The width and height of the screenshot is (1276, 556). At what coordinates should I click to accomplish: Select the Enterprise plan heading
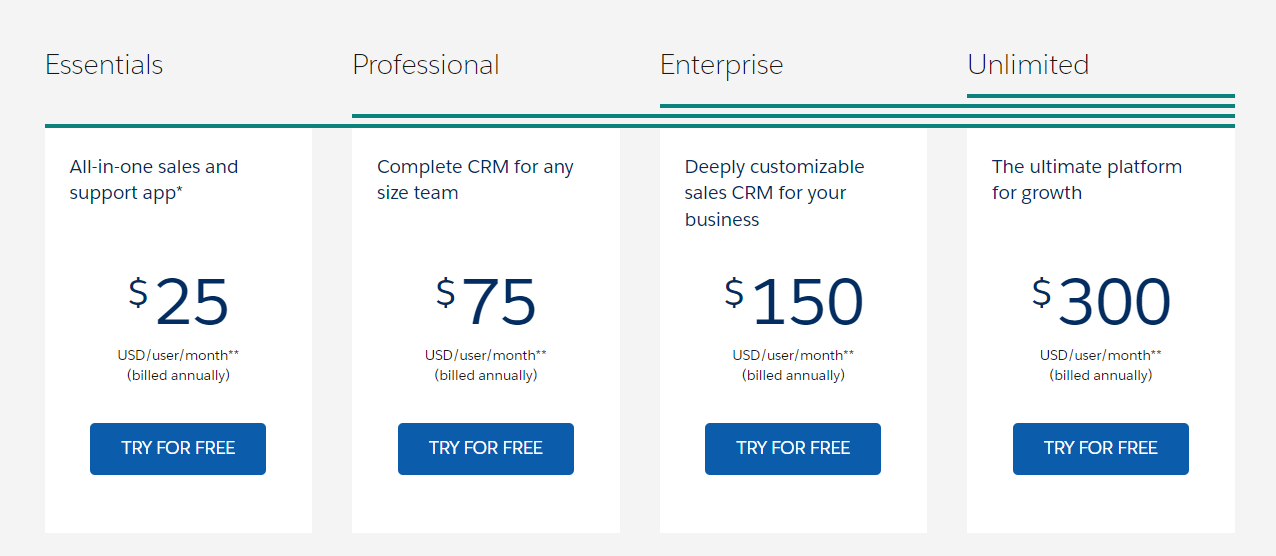click(722, 65)
